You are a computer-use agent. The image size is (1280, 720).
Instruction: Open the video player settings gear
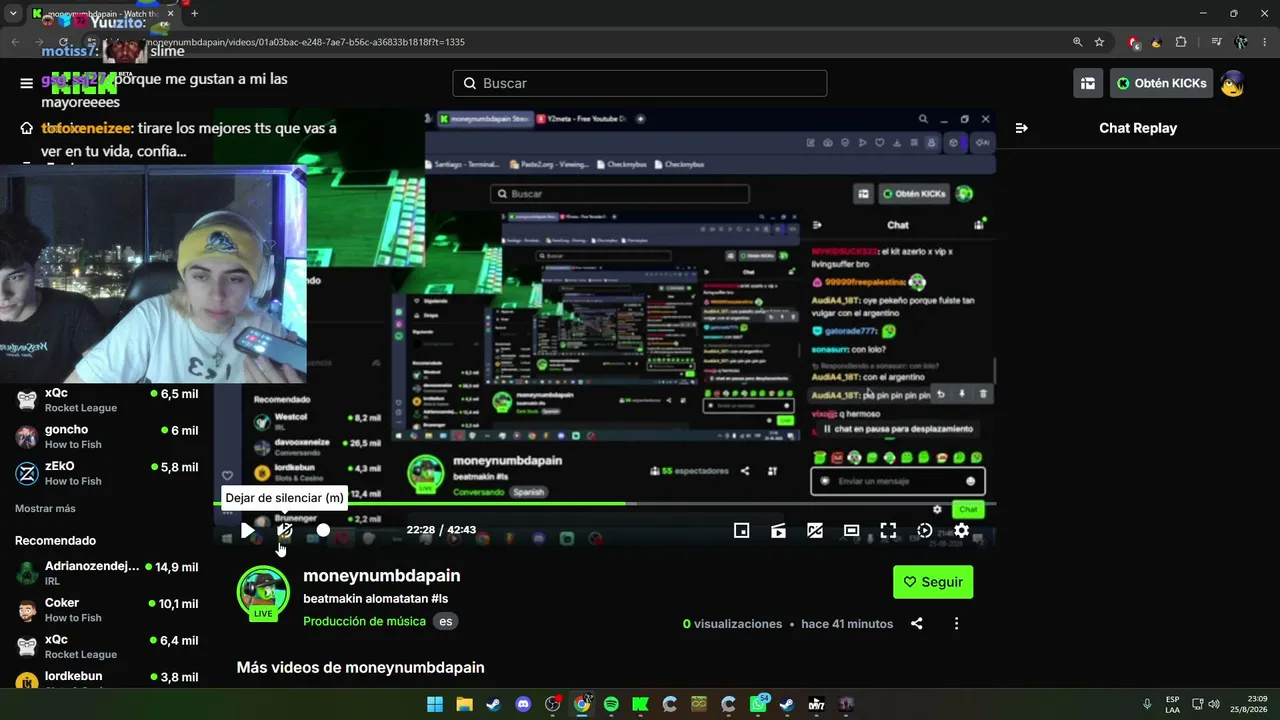pyautogui.click(x=961, y=531)
